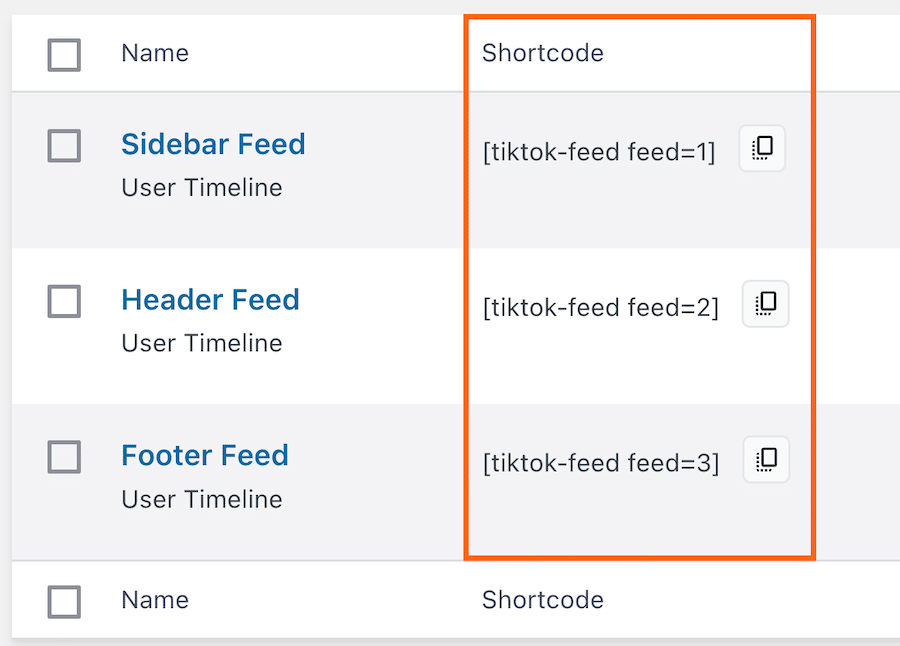Enable the Footer Feed row checkbox
900x646 pixels.
64,457
